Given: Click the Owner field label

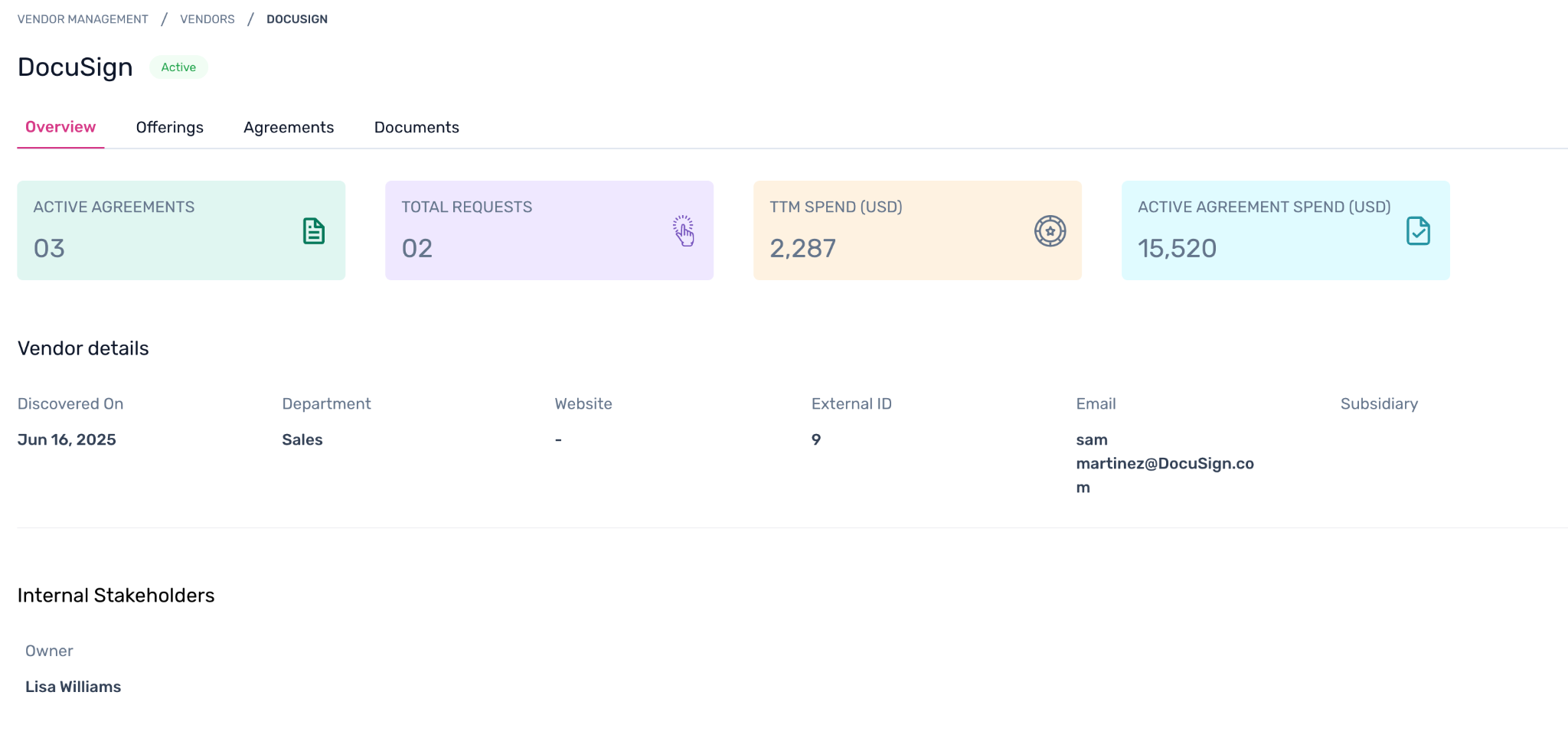Looking at the screenshot, I should click(49, 651).
